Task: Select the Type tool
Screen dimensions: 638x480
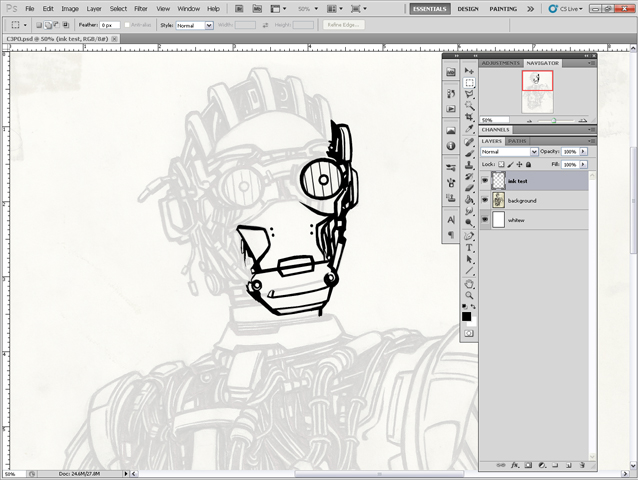Action: pyautogui.click(x=469, y=248)
